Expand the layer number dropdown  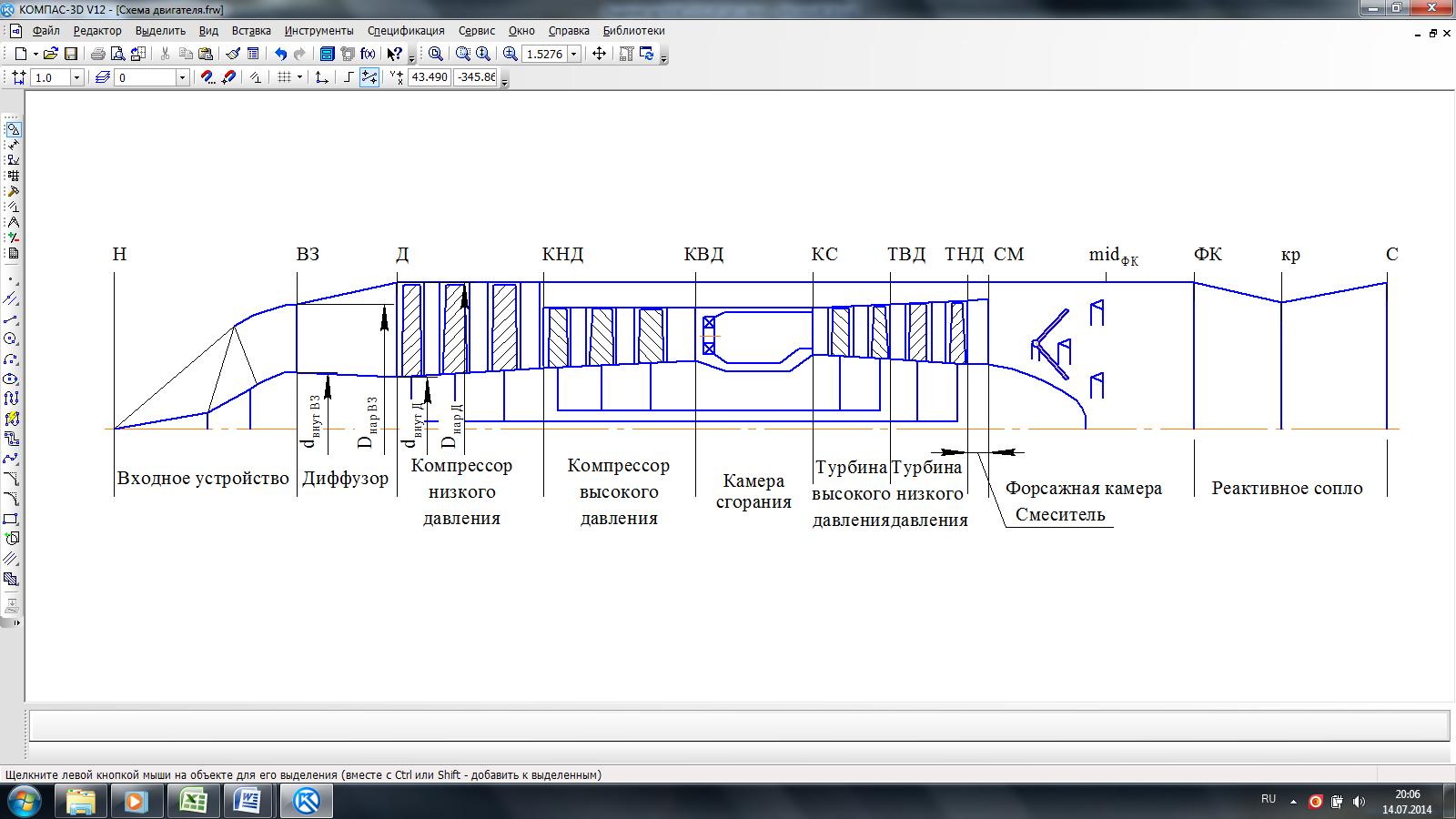pyautogui.click(x=182, y=78)
